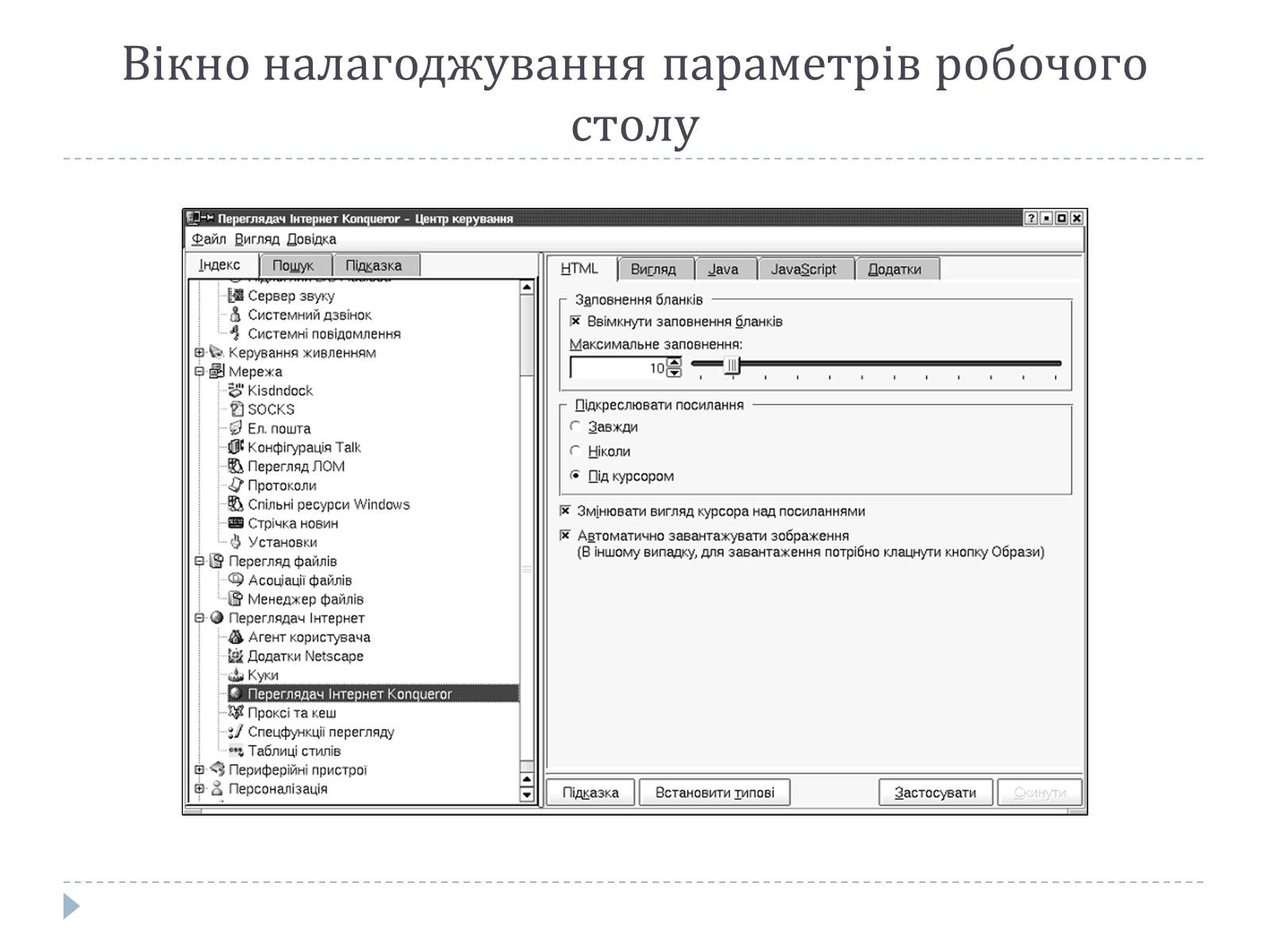Click the Застосувати button
Screen dimensions: 1270x952
(x=935, y=793)
